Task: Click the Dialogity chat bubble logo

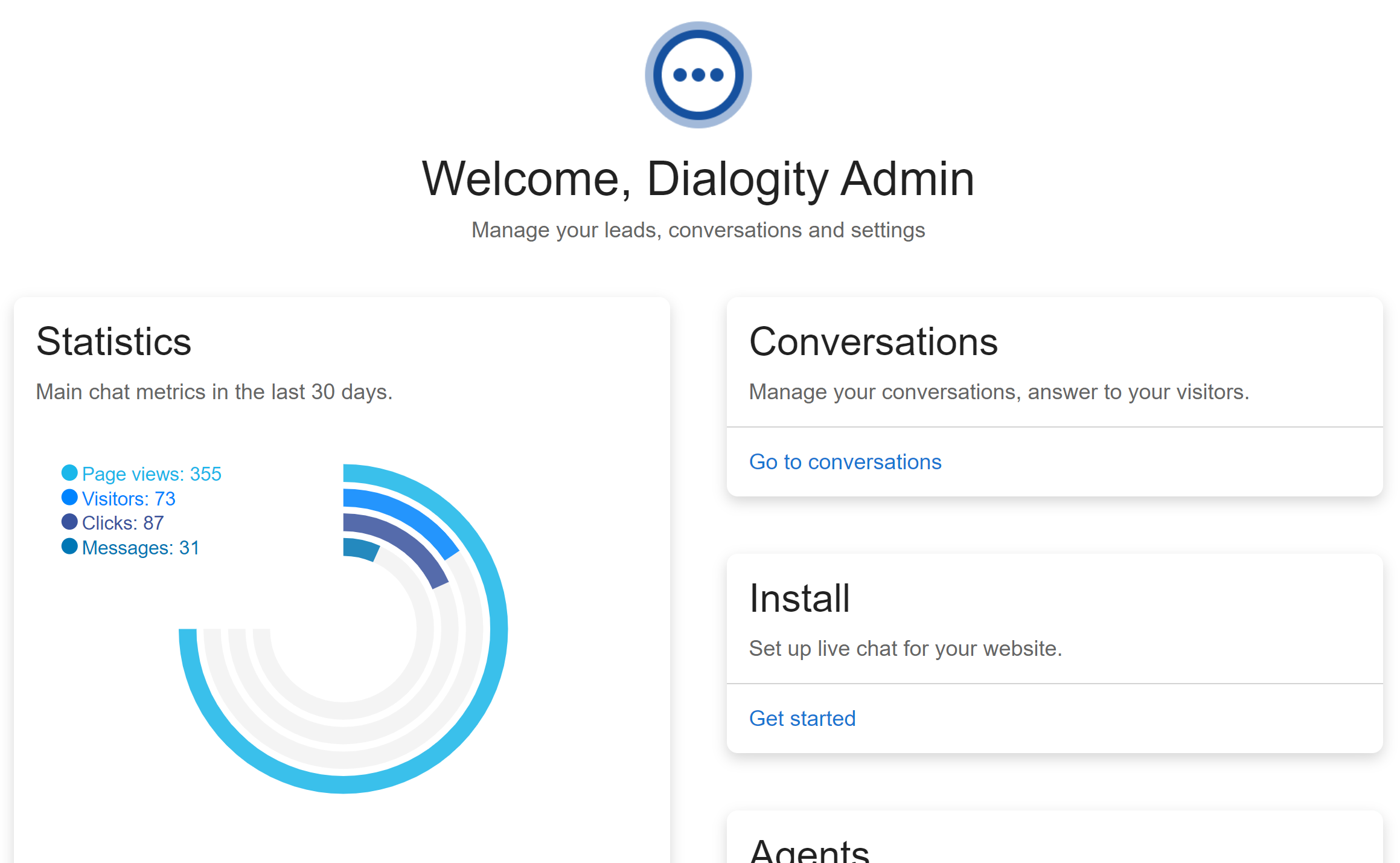Action: [698, 75]
